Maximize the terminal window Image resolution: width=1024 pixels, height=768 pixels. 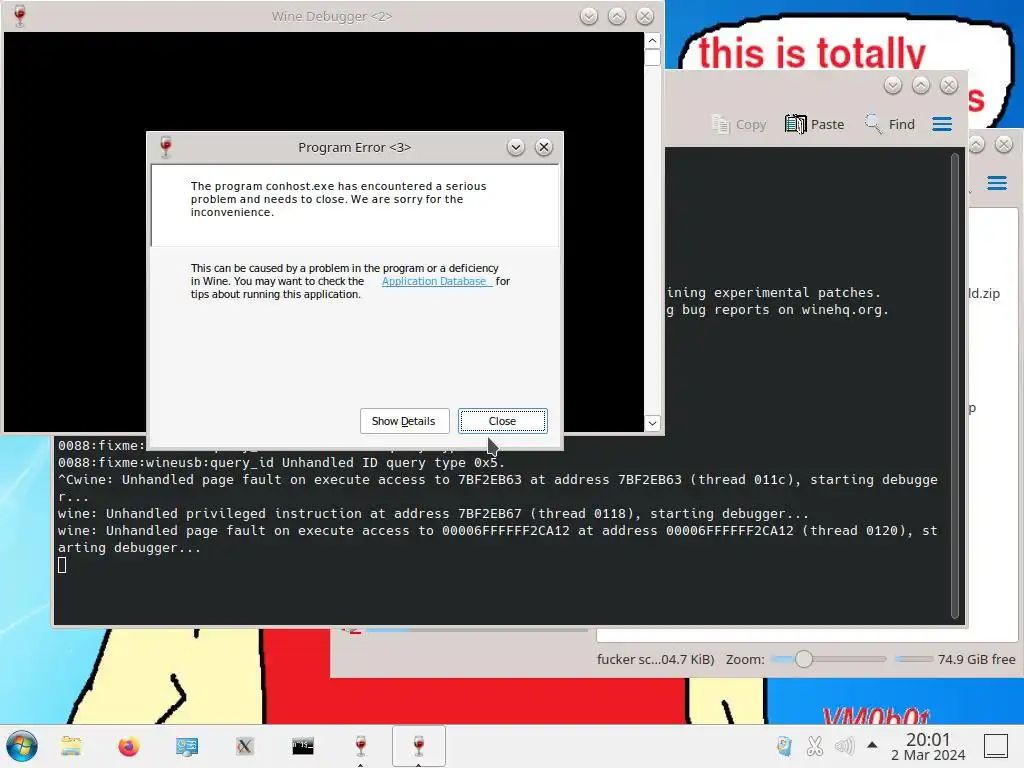[921, 85]
